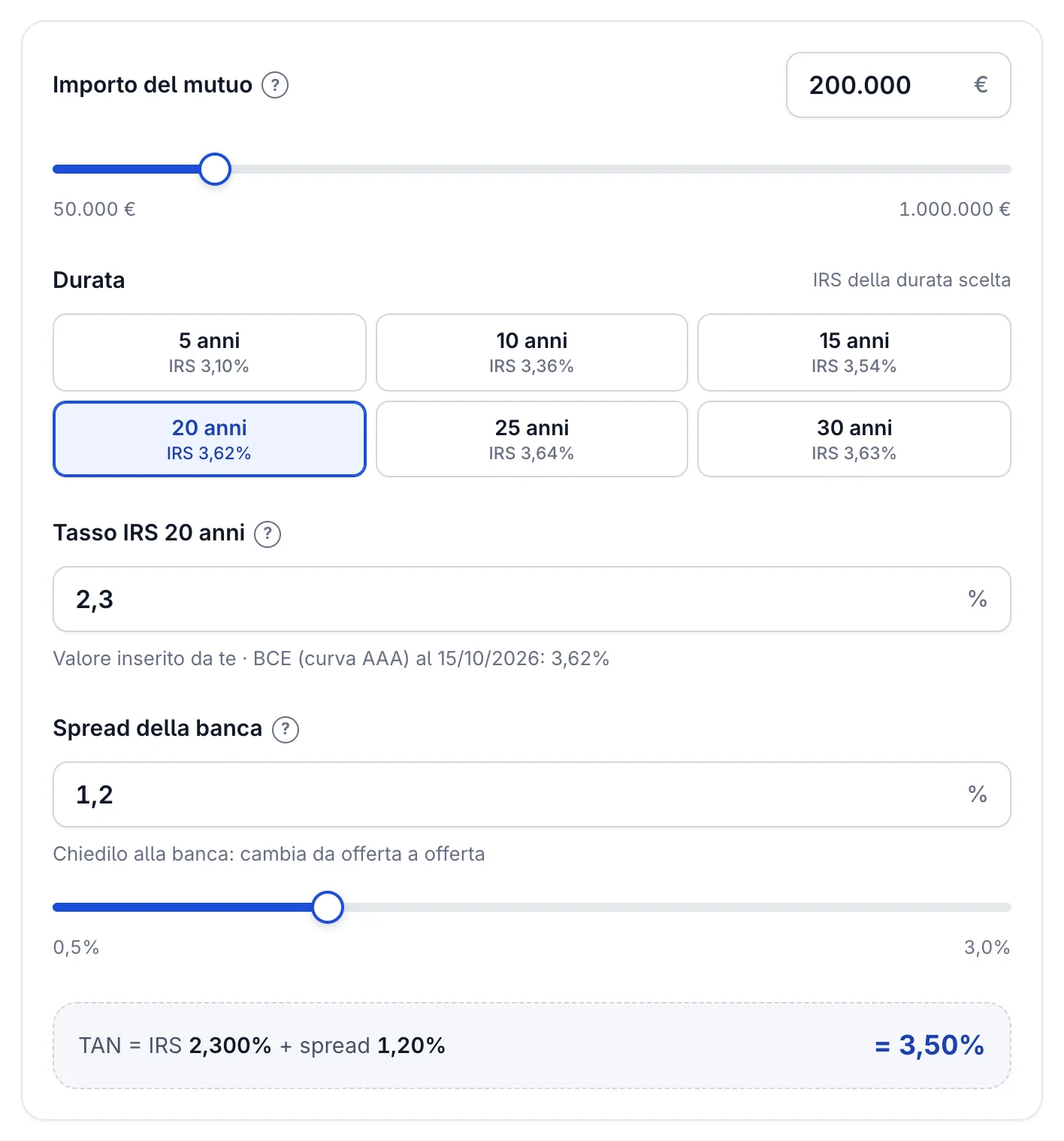The height and width of the screenshot is (1141, 1064).
Task: Focus the loan amount field showing 200.000
Action: coord(899,85)
